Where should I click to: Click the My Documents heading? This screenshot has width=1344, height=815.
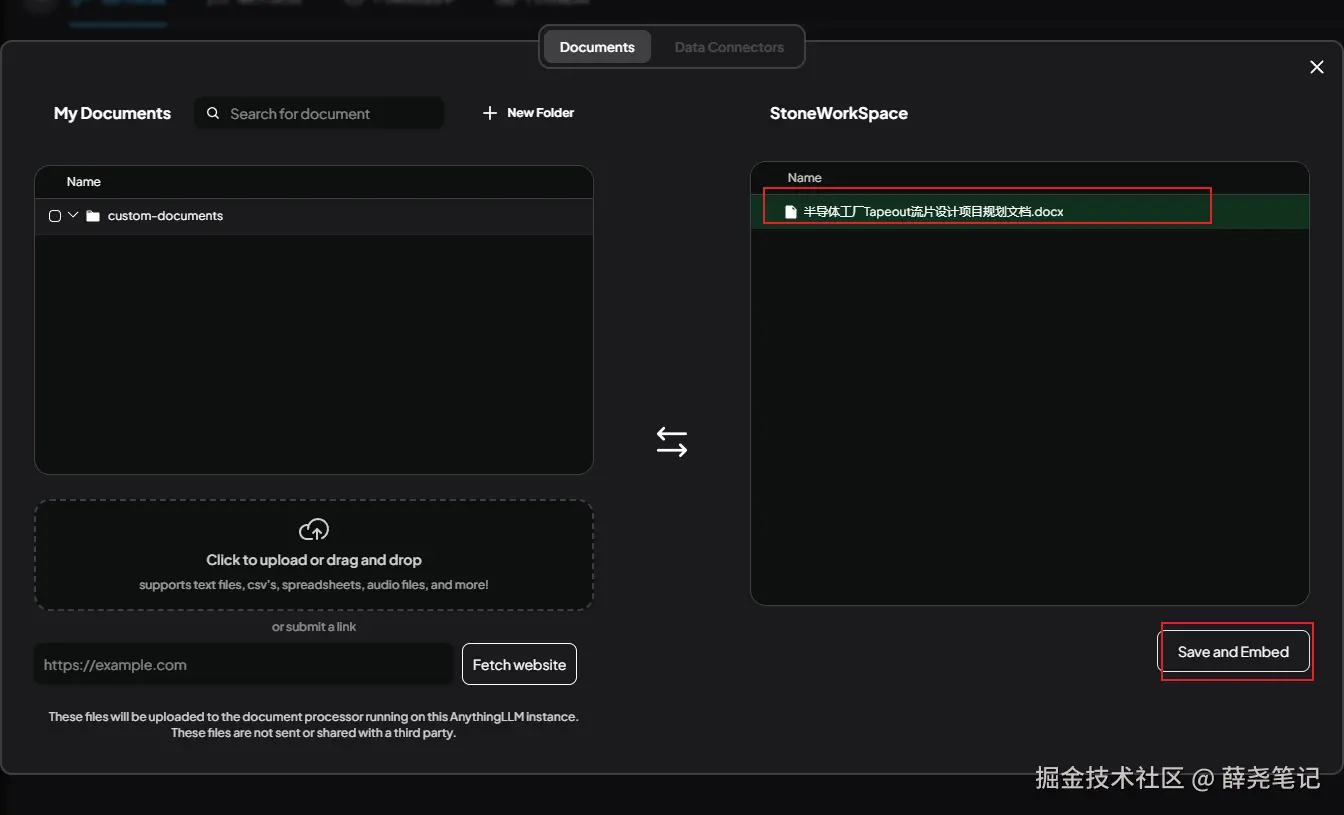(112, 113)
